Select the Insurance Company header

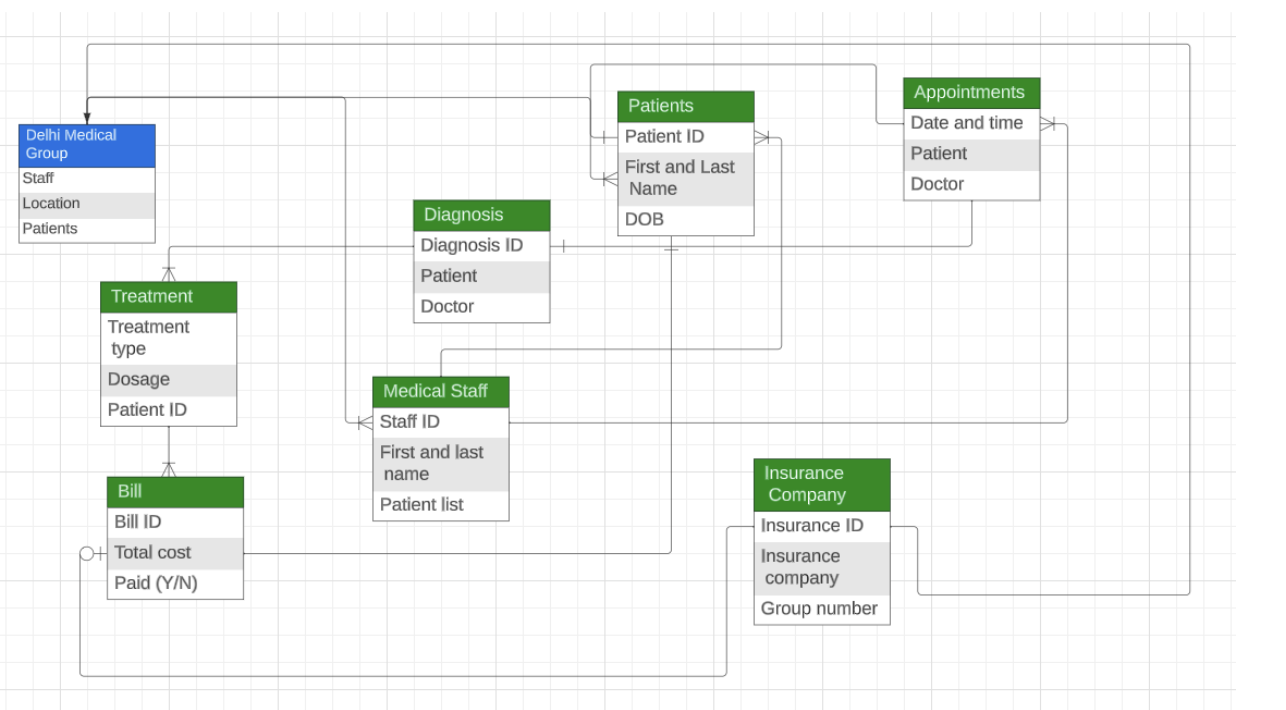pyautogui.click(x=821, y=484)
